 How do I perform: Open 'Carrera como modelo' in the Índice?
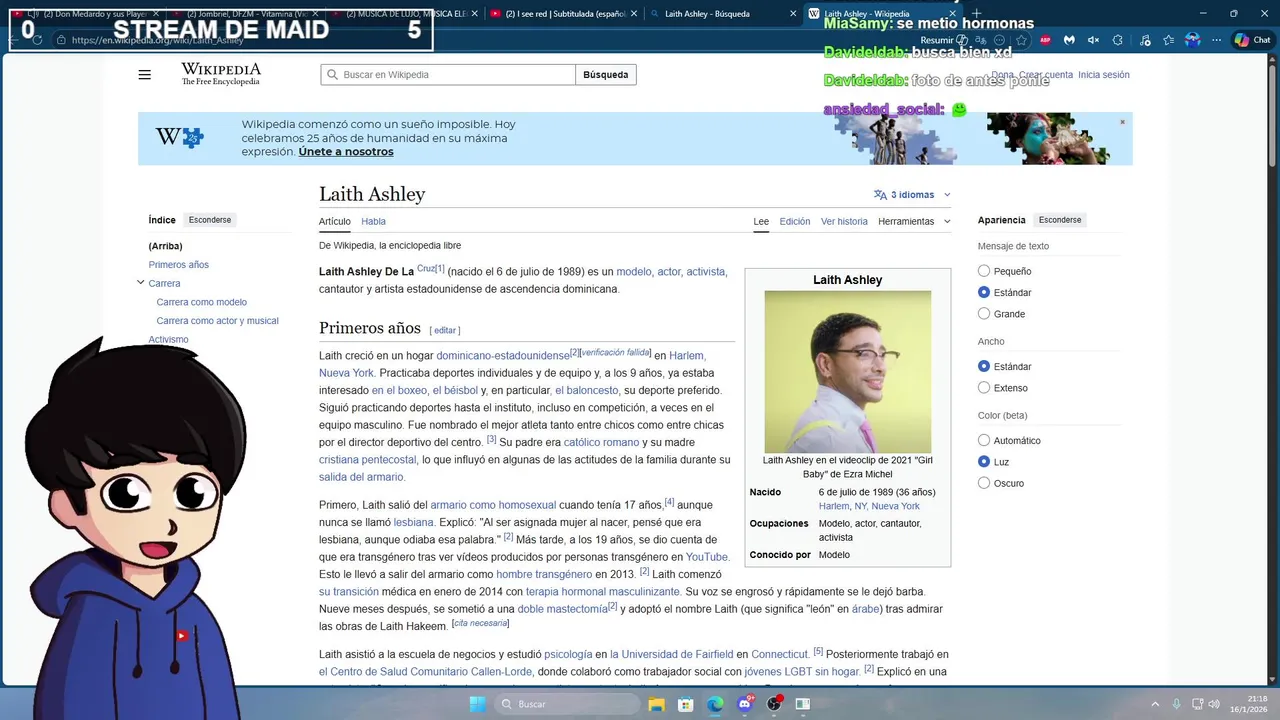click(x=202, y=302)
